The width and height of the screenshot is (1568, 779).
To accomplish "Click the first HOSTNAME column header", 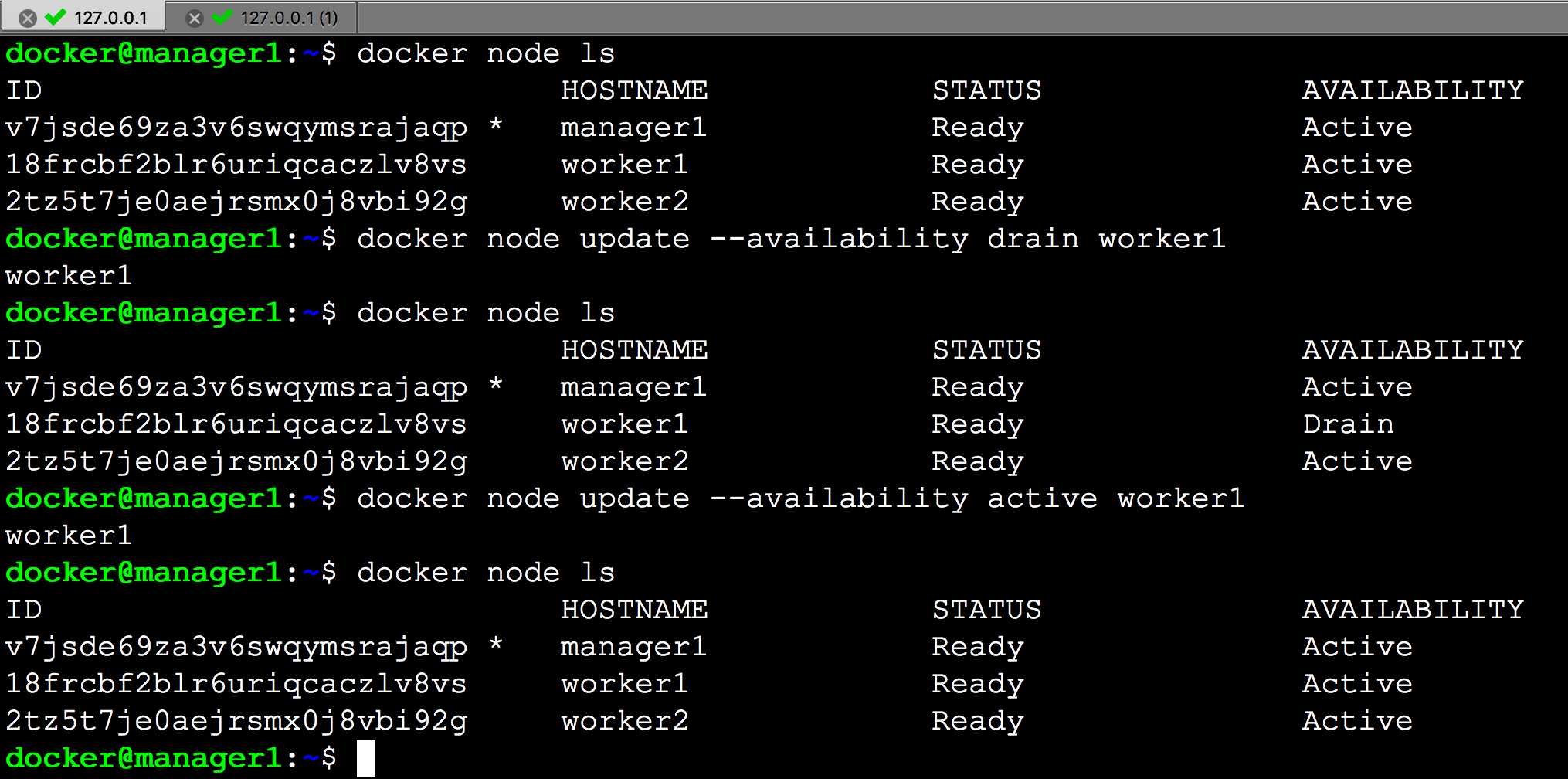I will [634, 90].
